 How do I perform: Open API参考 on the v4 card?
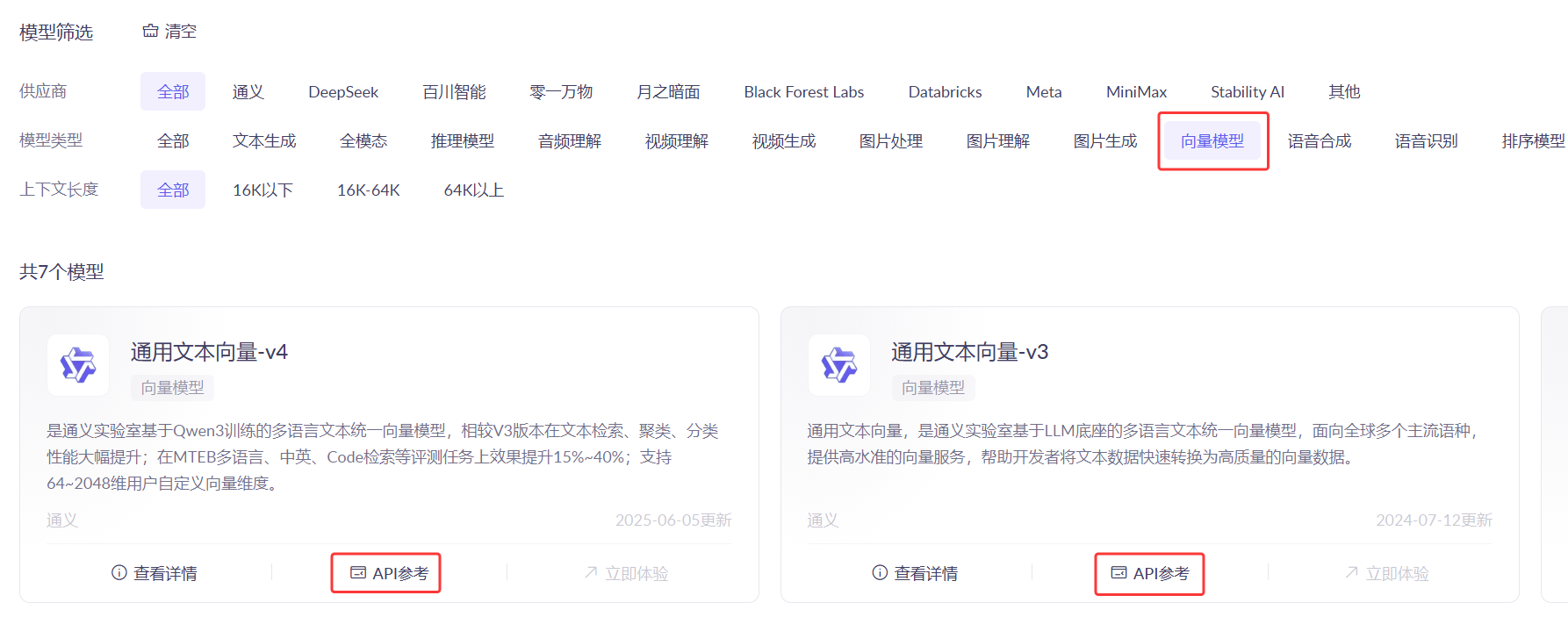click(390, 573)
